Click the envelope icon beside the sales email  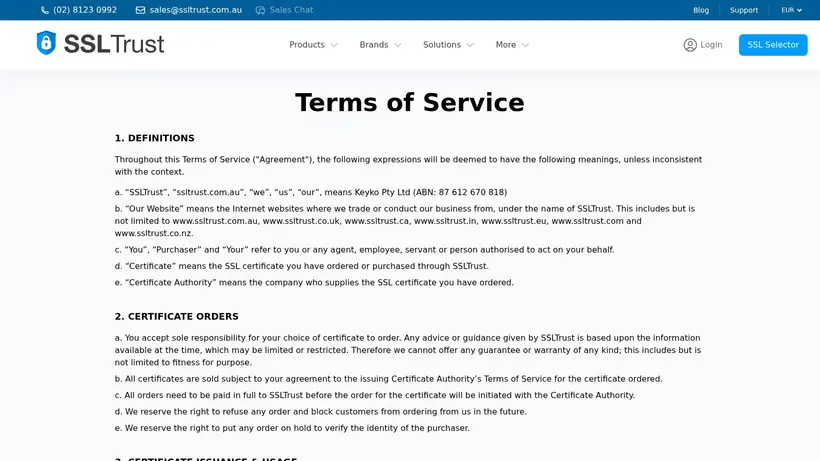click(x=140, y=10)
